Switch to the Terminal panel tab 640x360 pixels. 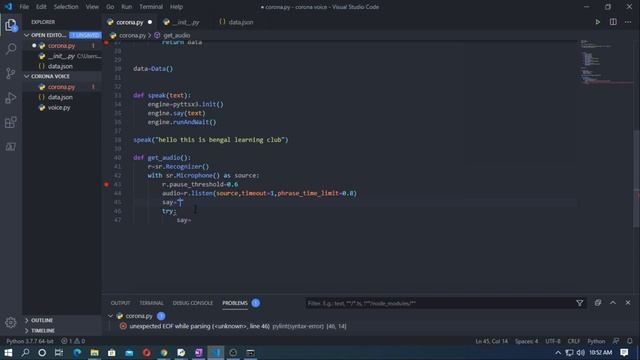click(x=151, y=303)
